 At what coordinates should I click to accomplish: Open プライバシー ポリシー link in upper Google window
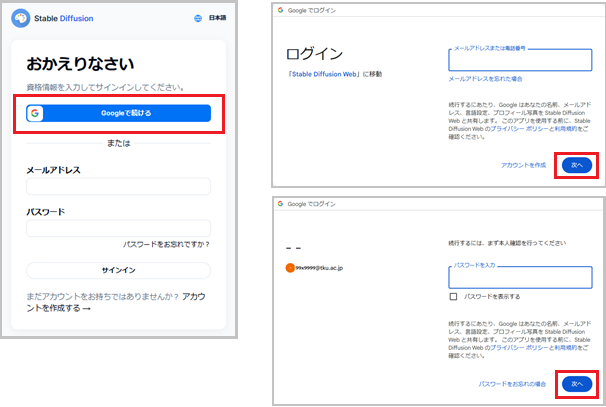click(519, 129)
